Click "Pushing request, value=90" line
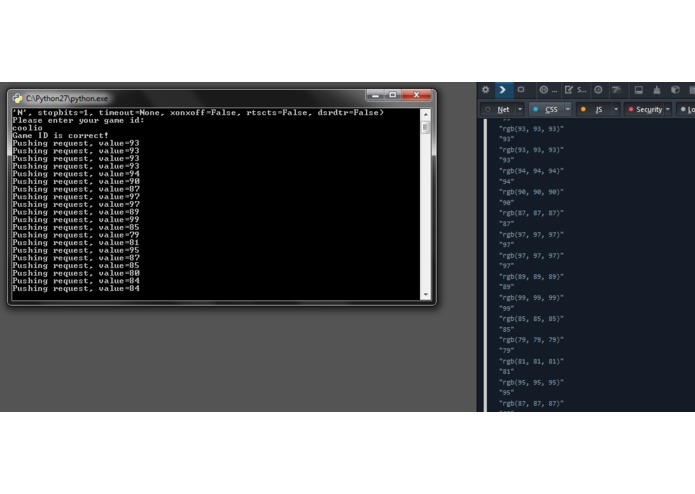Screen dimensions: 695x494 [x=76, y=181]
